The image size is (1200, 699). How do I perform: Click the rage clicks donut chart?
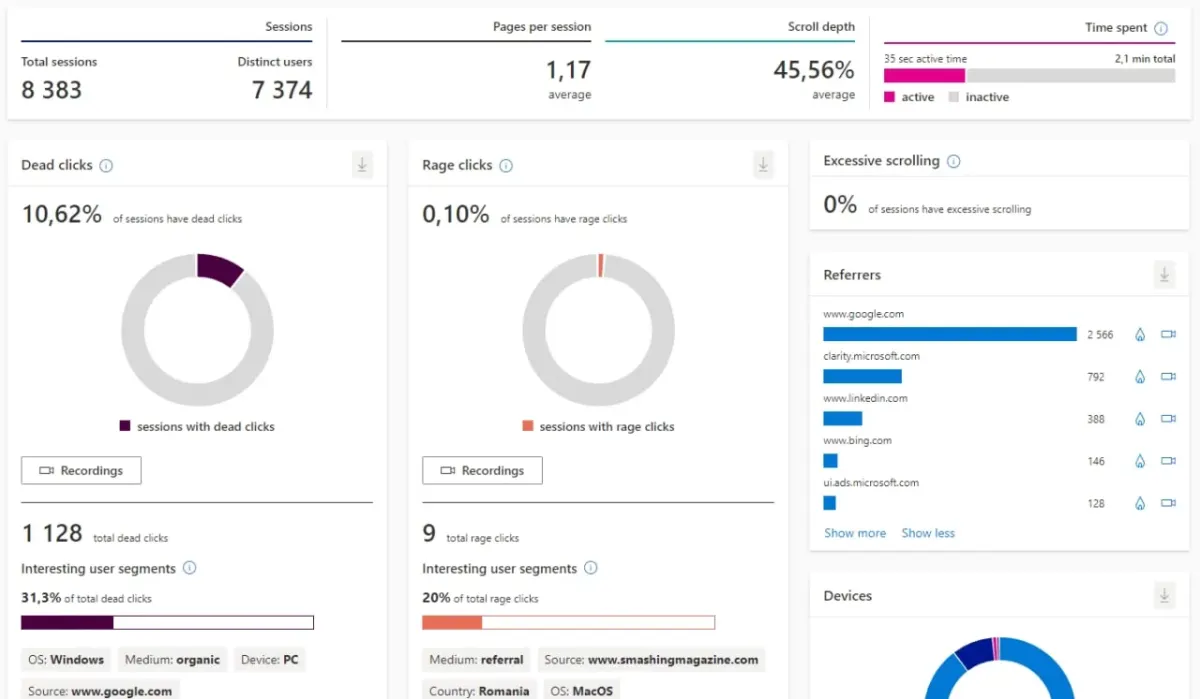pos(598,329)
